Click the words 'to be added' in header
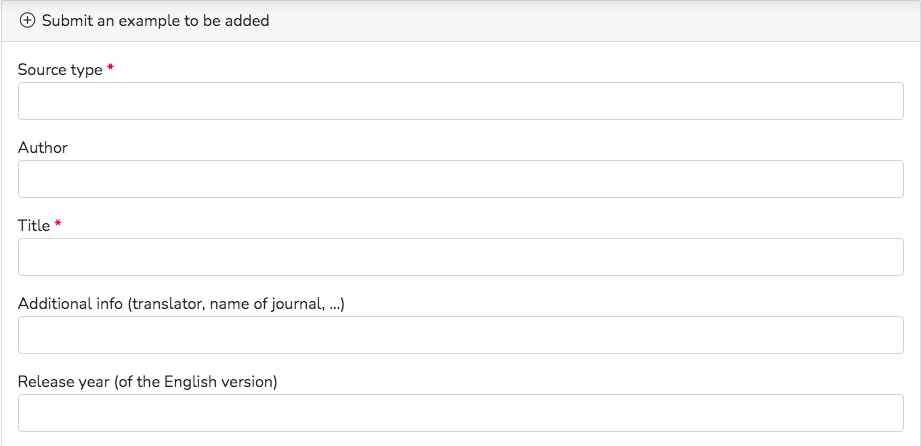The height and width of the screenshot is (446, 921). click(227, 21)
